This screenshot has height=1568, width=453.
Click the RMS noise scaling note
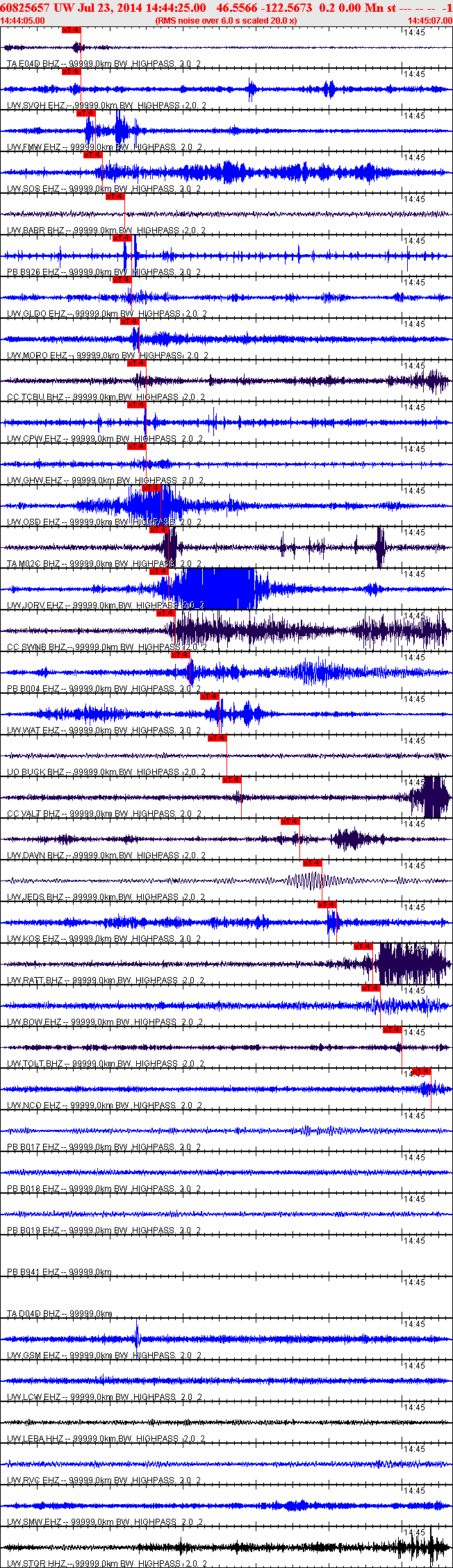coord(226,20)
